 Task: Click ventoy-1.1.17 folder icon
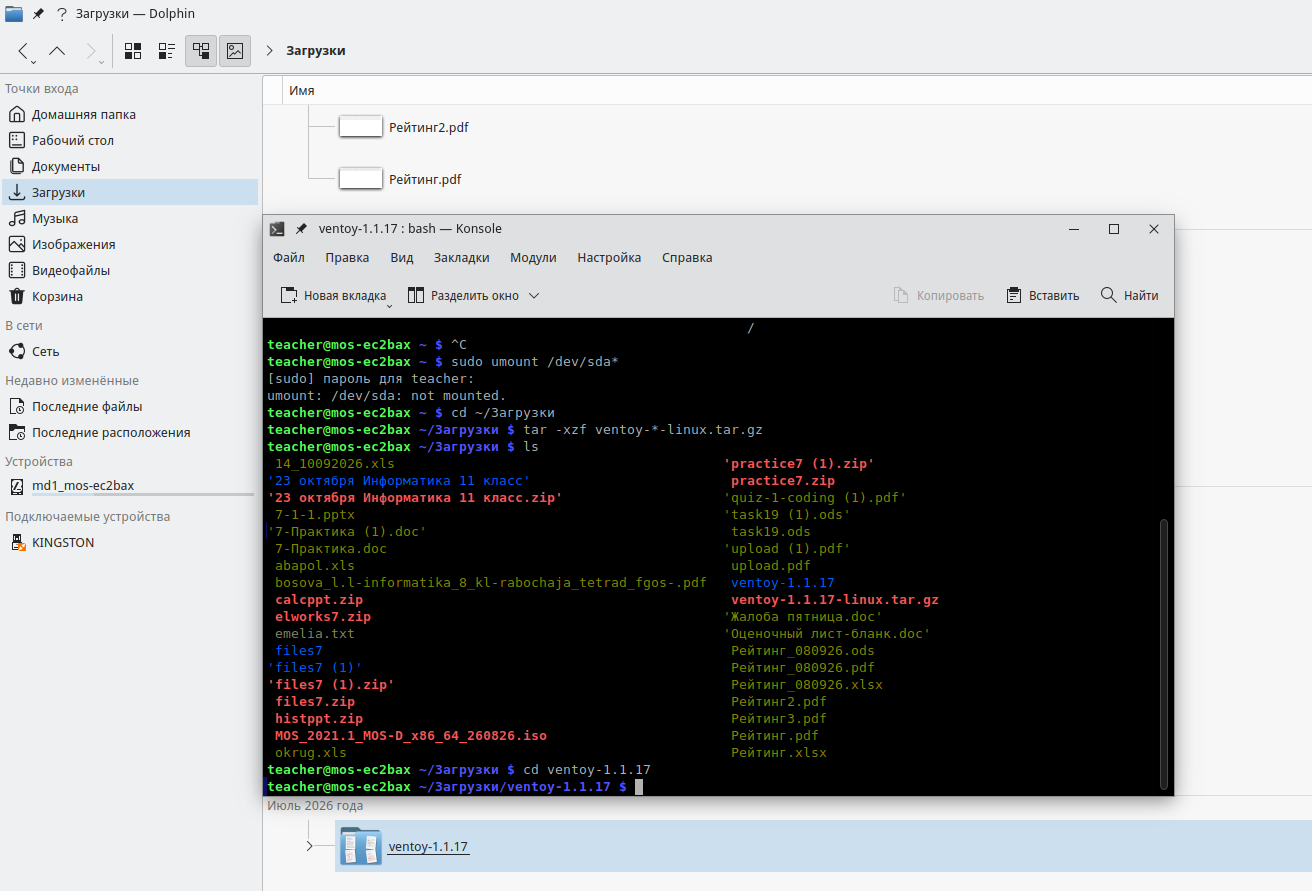click(x=360, y=846)
